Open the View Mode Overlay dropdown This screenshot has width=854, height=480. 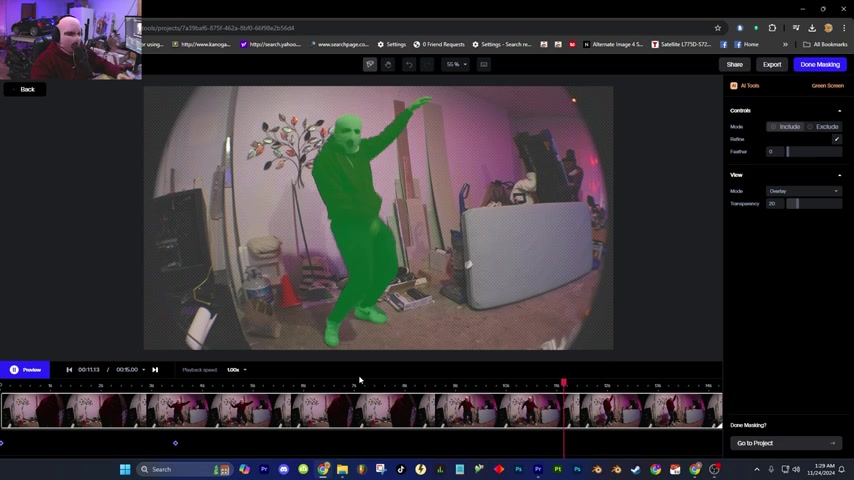pyautogui.click(x=803, y=191)
